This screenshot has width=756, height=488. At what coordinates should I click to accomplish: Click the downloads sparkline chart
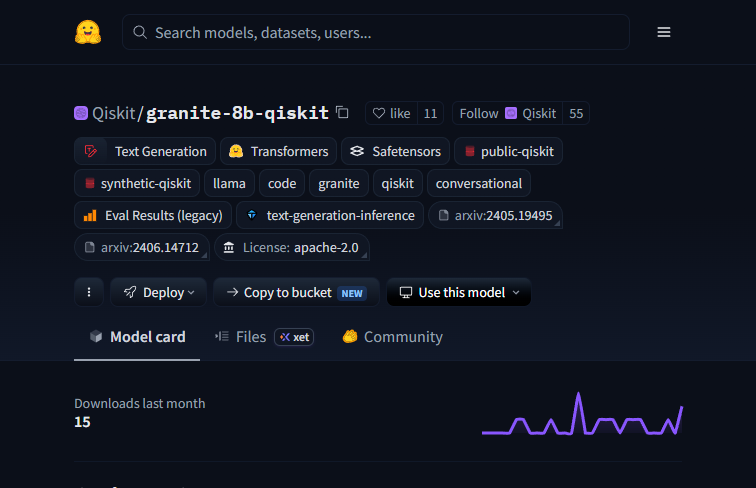pyautogui.click(x=582, y=414)
